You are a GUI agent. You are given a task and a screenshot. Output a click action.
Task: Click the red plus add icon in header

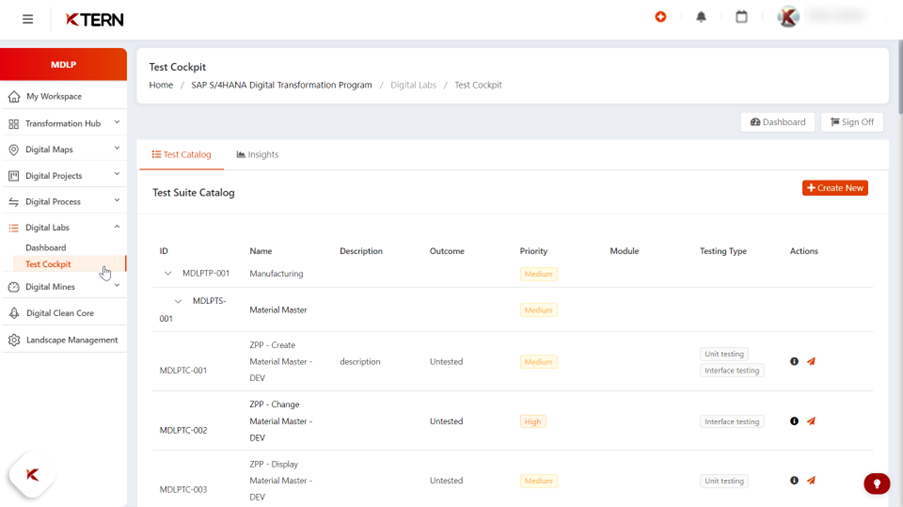pyautogui.click(x=661, y=17)
